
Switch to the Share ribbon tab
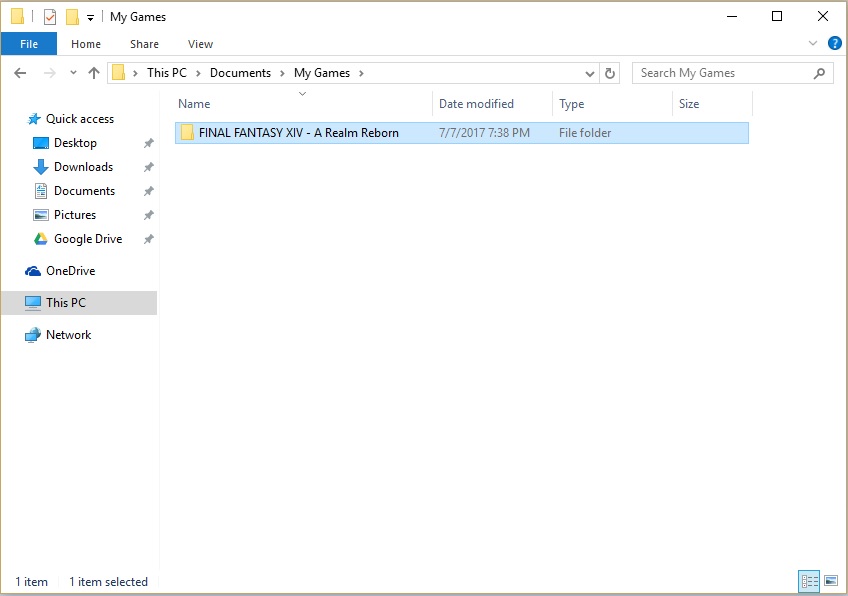coord(144,44)
